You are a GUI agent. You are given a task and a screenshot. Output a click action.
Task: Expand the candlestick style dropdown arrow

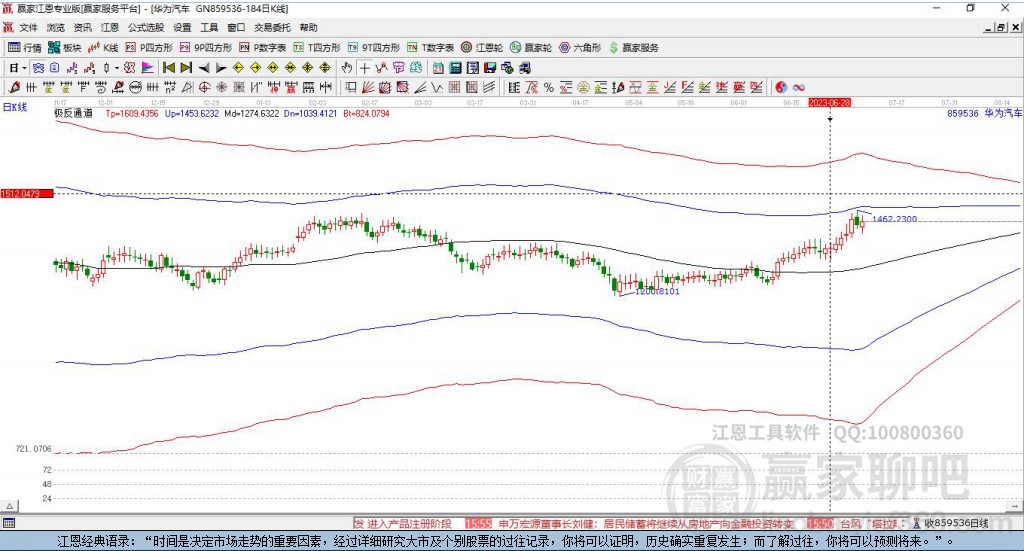(116, 68)
